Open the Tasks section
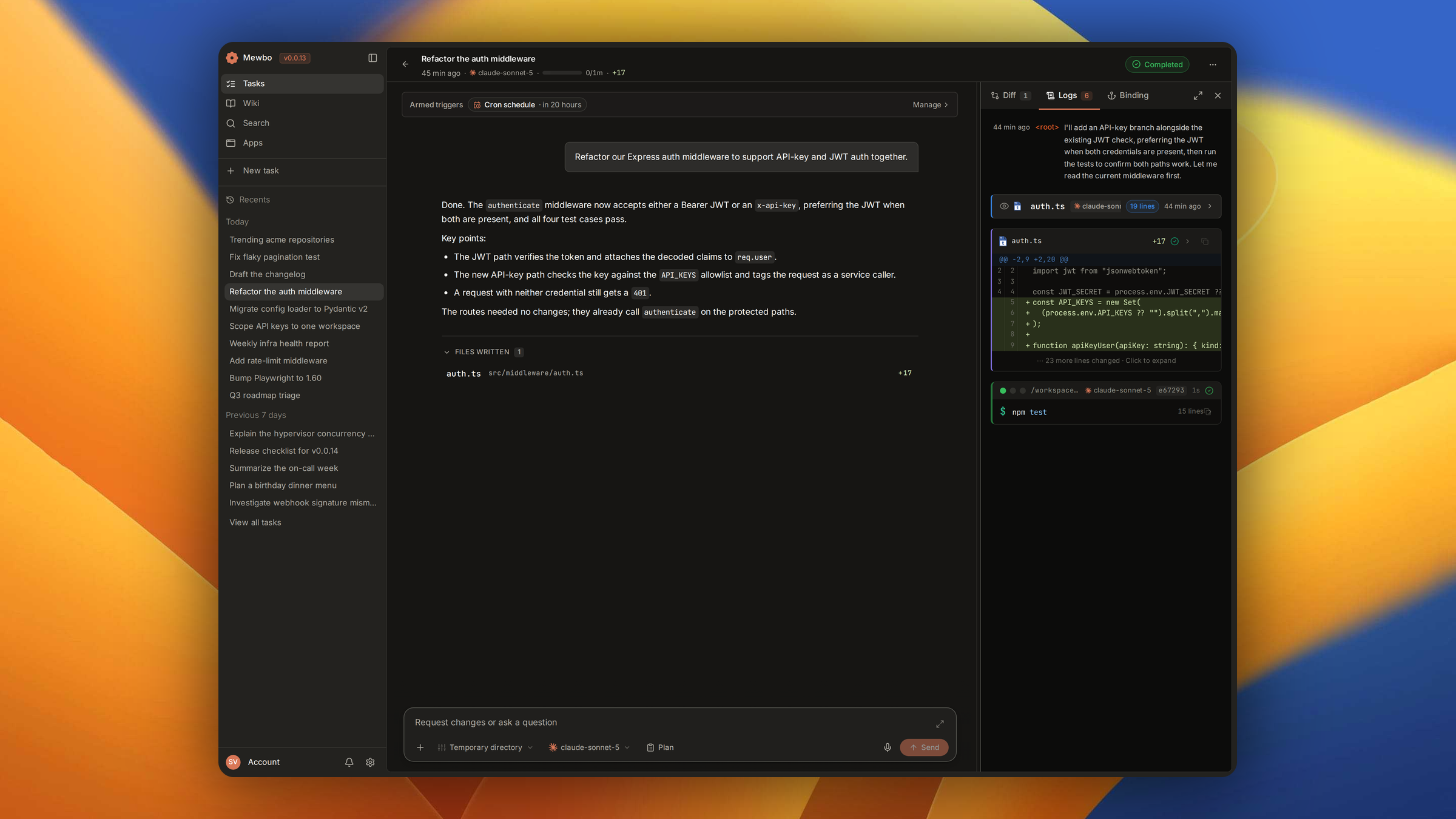1456x819 pixels. tap(303, 84)
